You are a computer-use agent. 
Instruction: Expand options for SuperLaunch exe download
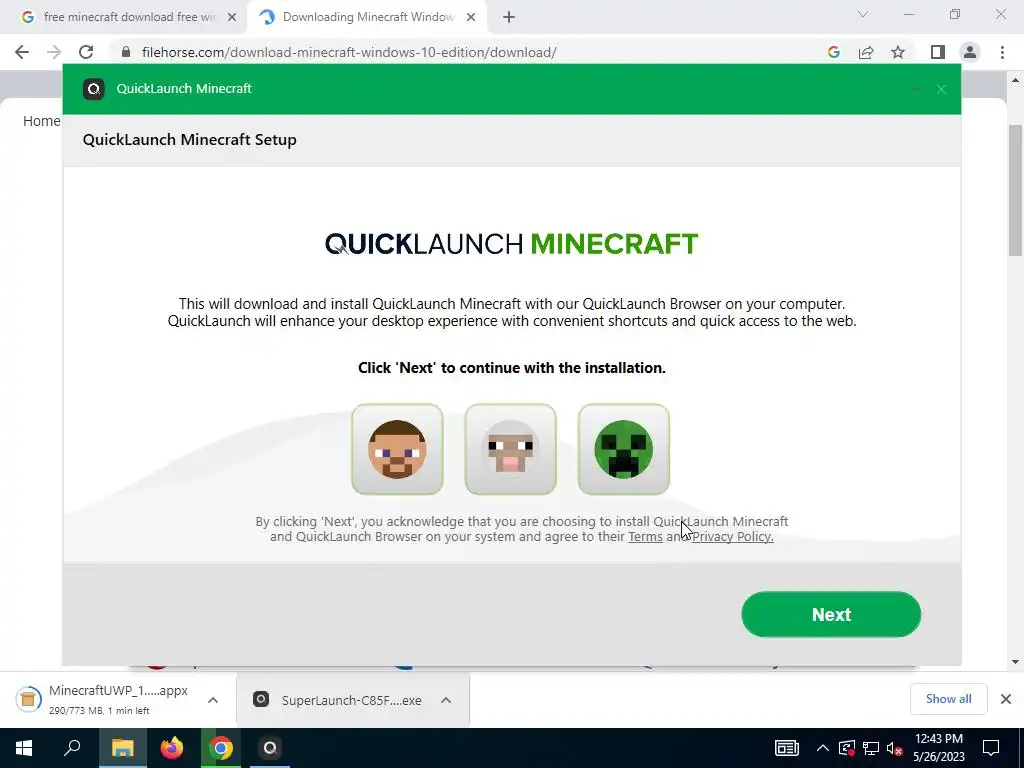446,700
